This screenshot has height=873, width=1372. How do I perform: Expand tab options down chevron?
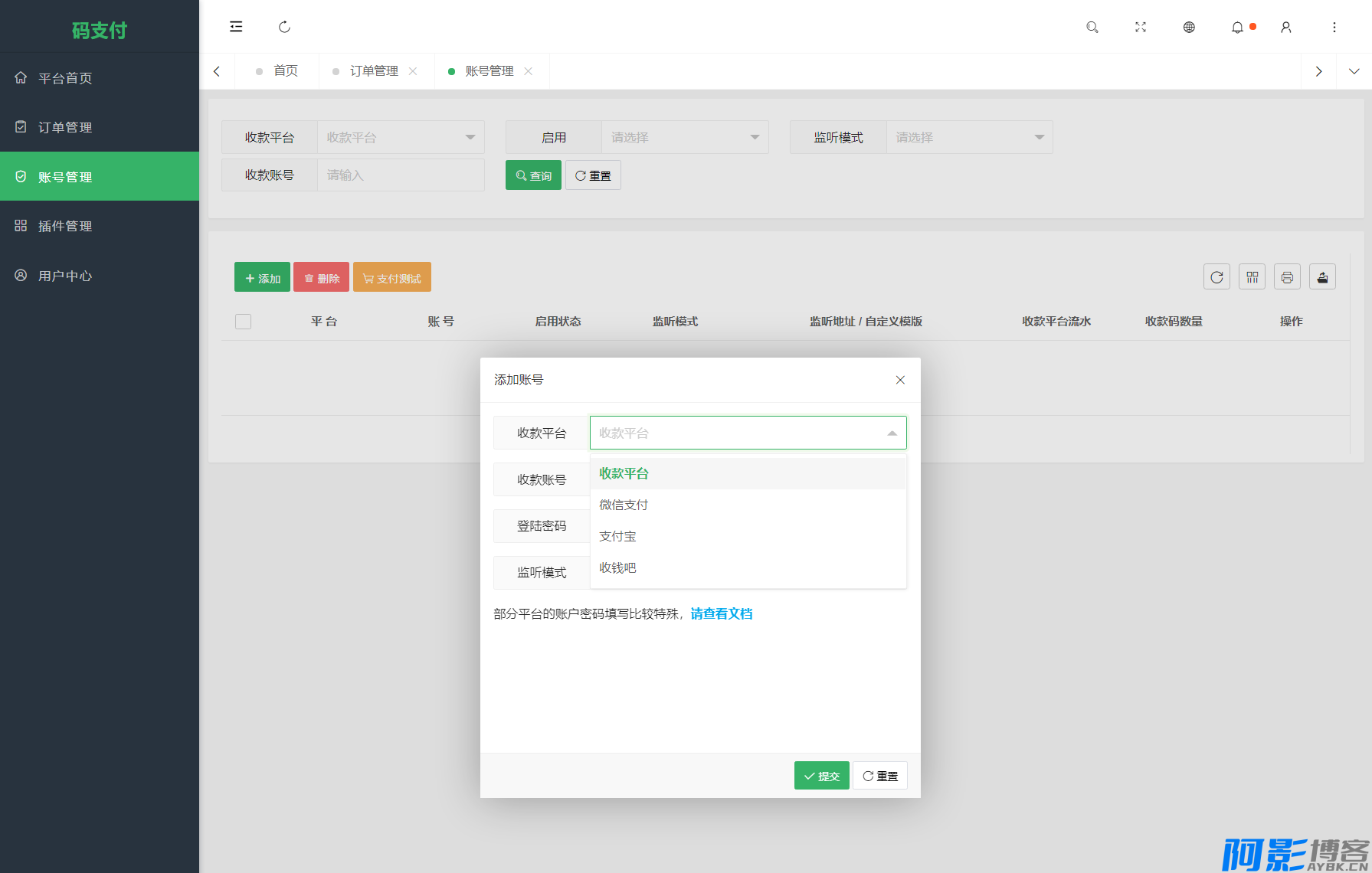click(x=1354, y=71)
